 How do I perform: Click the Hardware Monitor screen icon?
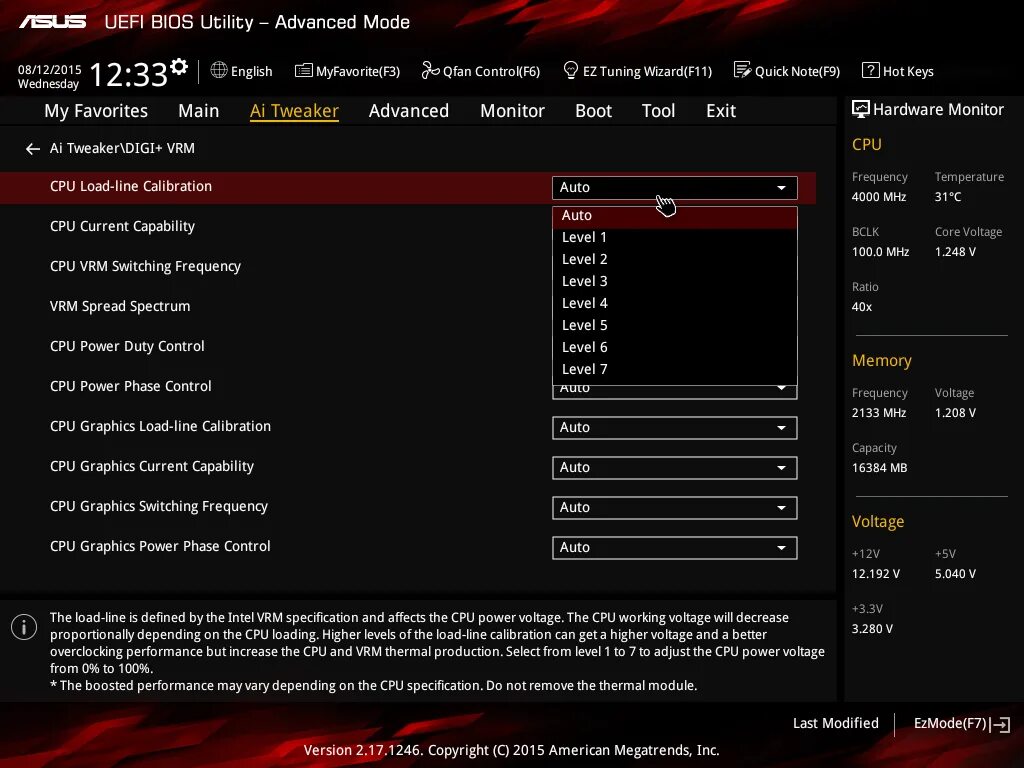(861, 109)
